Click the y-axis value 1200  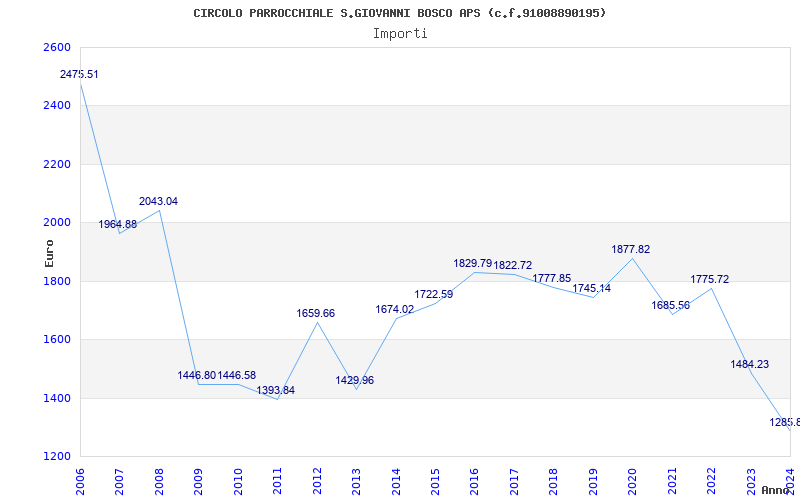[55, 456]
